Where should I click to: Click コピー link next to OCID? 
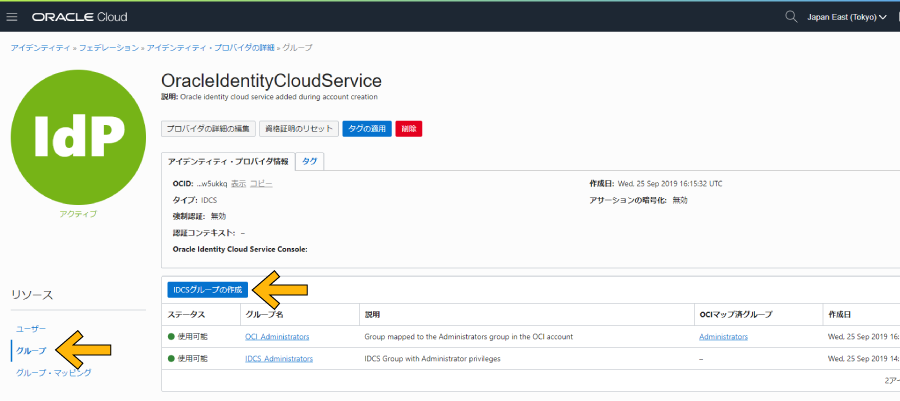[261, 184]
